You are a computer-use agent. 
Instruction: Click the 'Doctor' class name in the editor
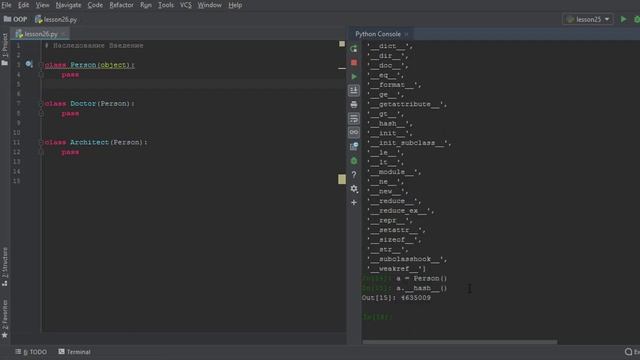click(83, 104)
